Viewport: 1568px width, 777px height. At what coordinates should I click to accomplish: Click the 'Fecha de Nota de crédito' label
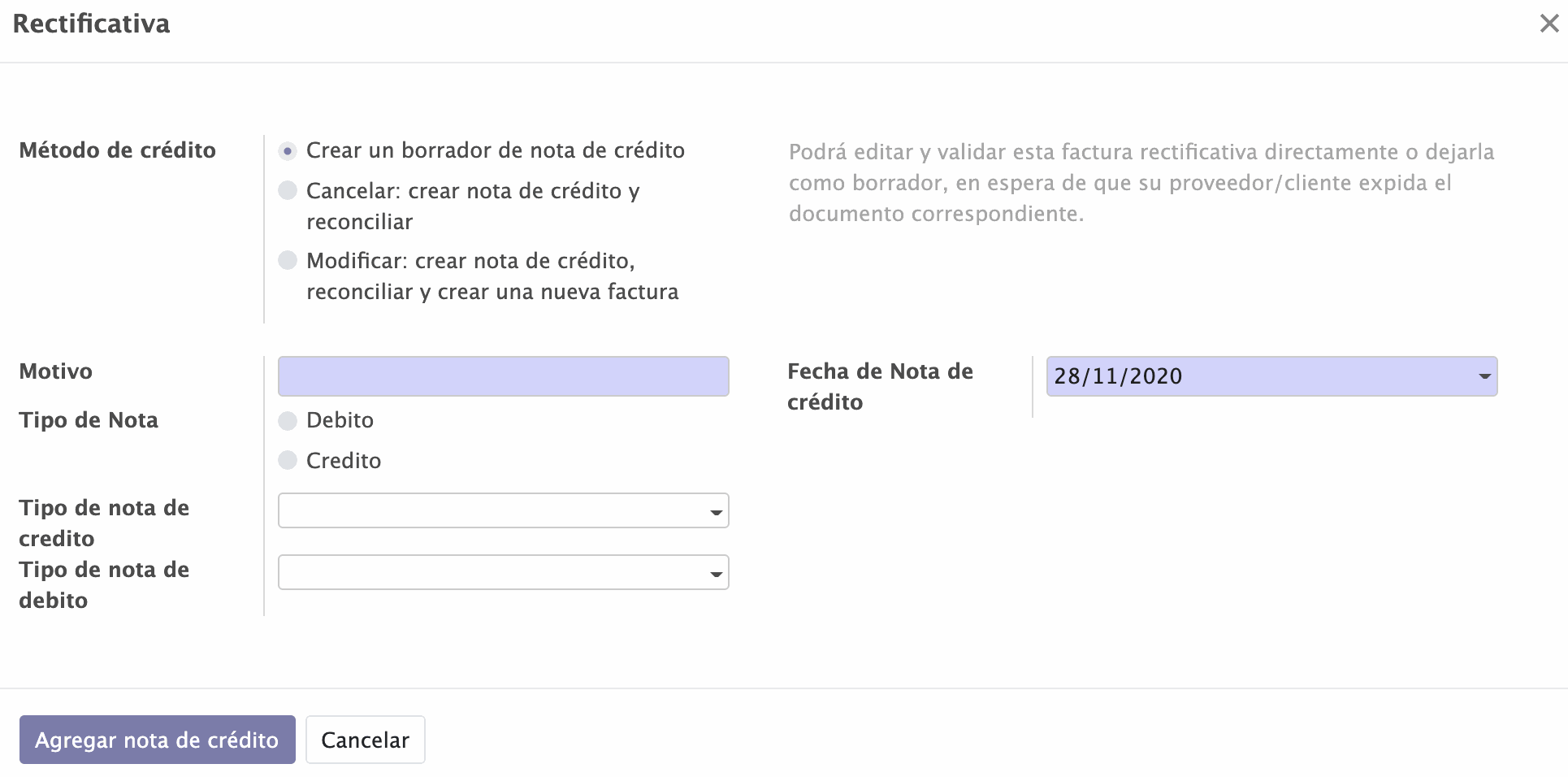[x=879, y=386]
